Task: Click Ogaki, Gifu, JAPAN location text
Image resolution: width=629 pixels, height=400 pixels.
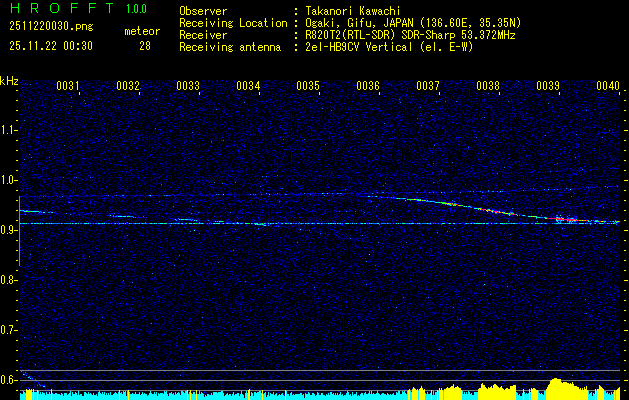Action: [x=413, y=23]
